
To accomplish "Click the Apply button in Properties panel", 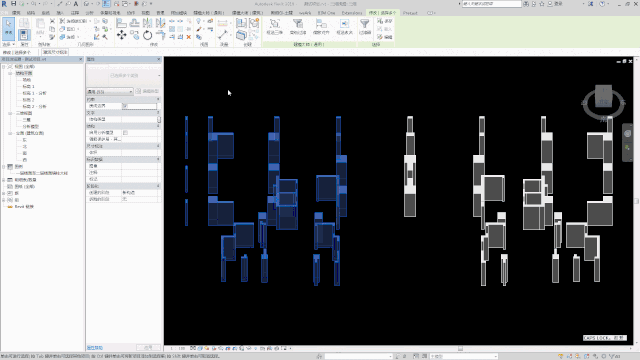I will point(148,348).
